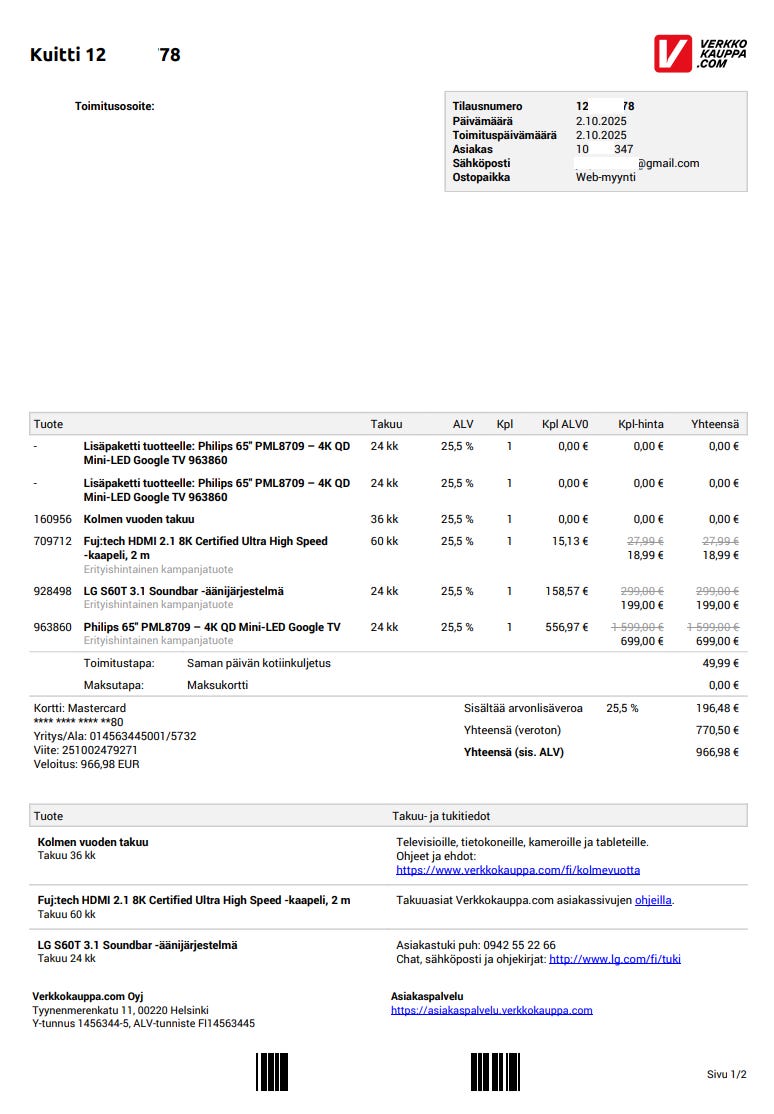Click the Yhteensä column header
The width and height of the screenshot is (774, 1114).
click(715, 424)
